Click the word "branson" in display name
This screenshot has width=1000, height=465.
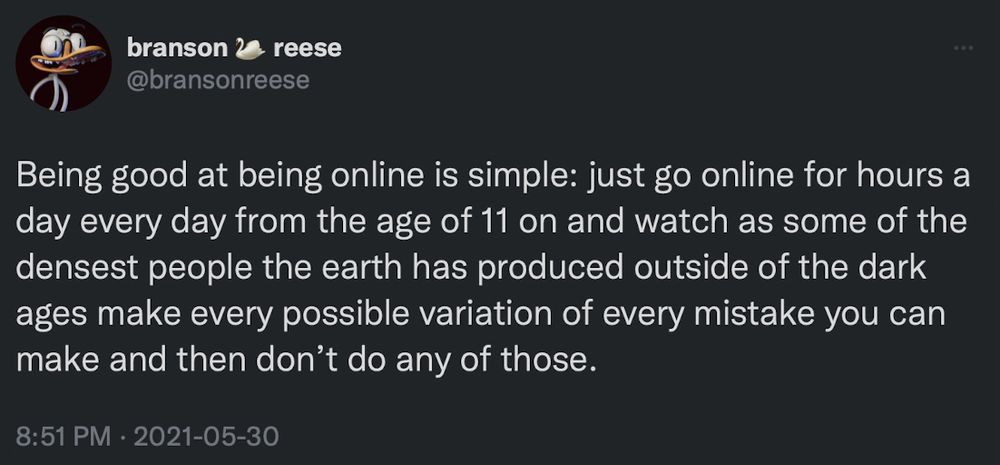[177, 48]
